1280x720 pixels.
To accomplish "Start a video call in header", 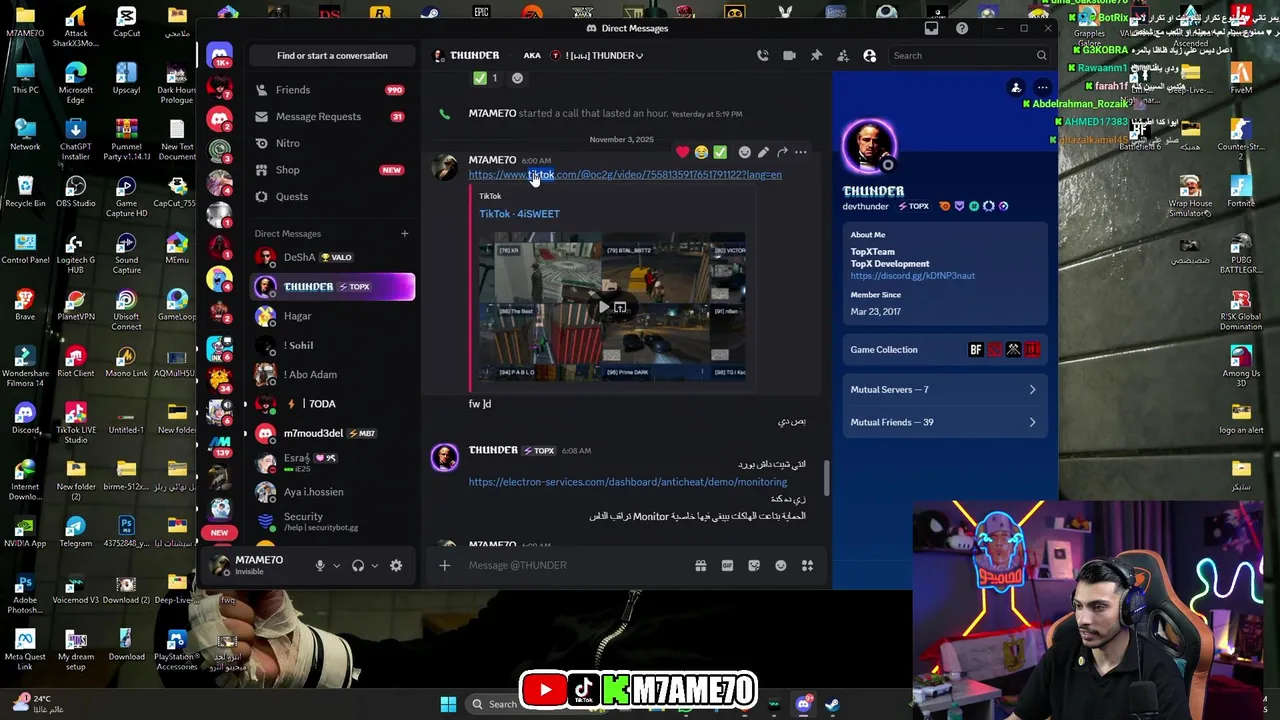I will coord(789,56).
